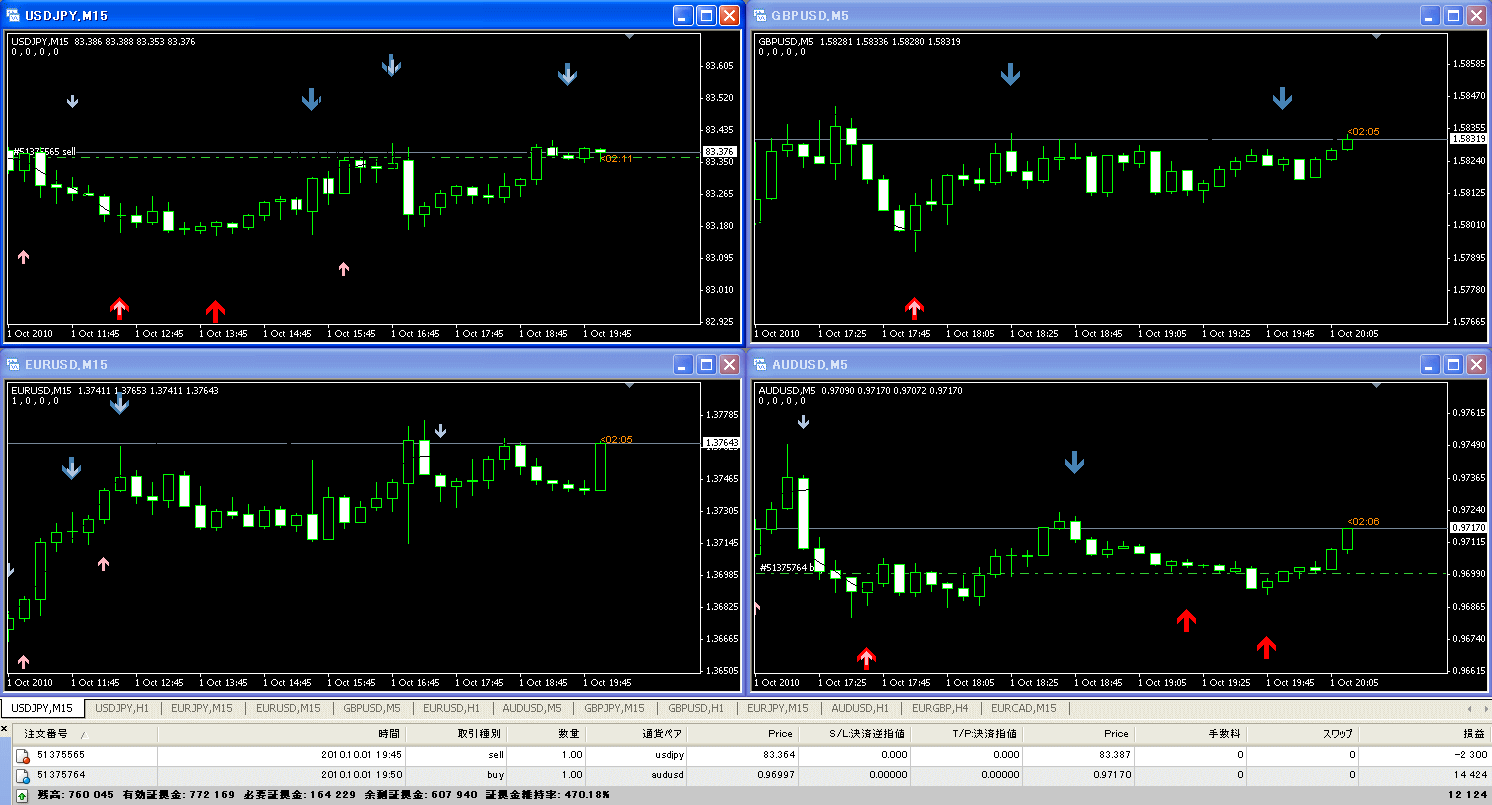
Task: Minimize the EURUSD,M15 chart window
Action: [x=683, y=364]
